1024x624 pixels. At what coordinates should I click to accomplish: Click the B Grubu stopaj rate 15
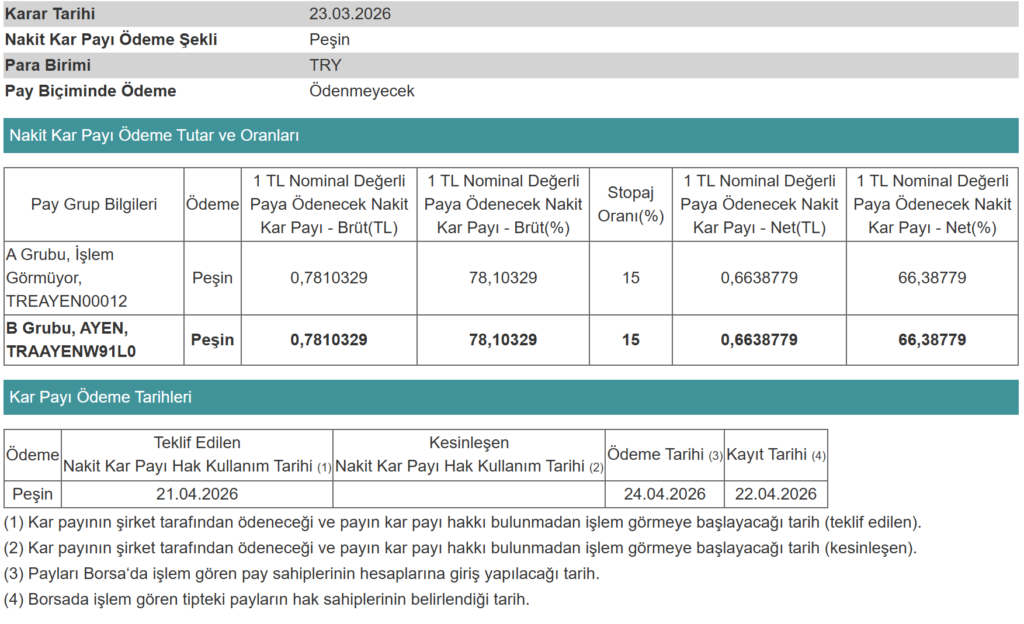coord(630,340)
